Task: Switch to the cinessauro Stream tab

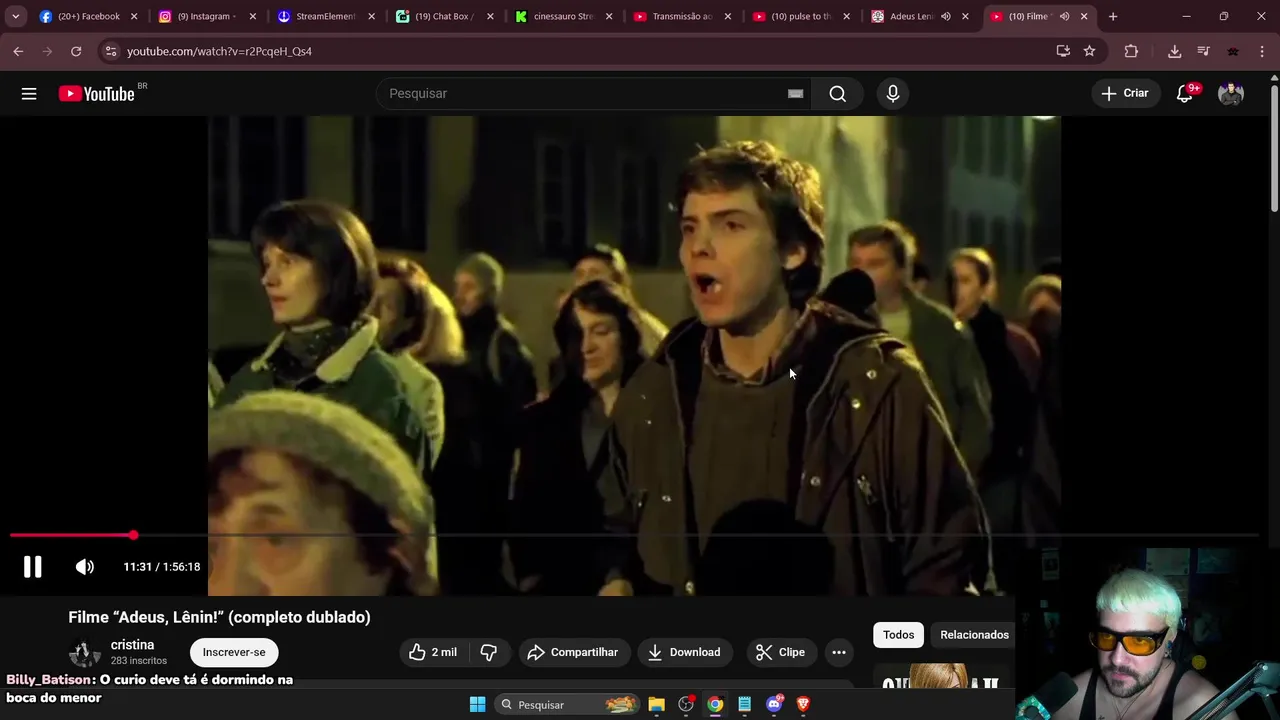Action: coord(564,16)
